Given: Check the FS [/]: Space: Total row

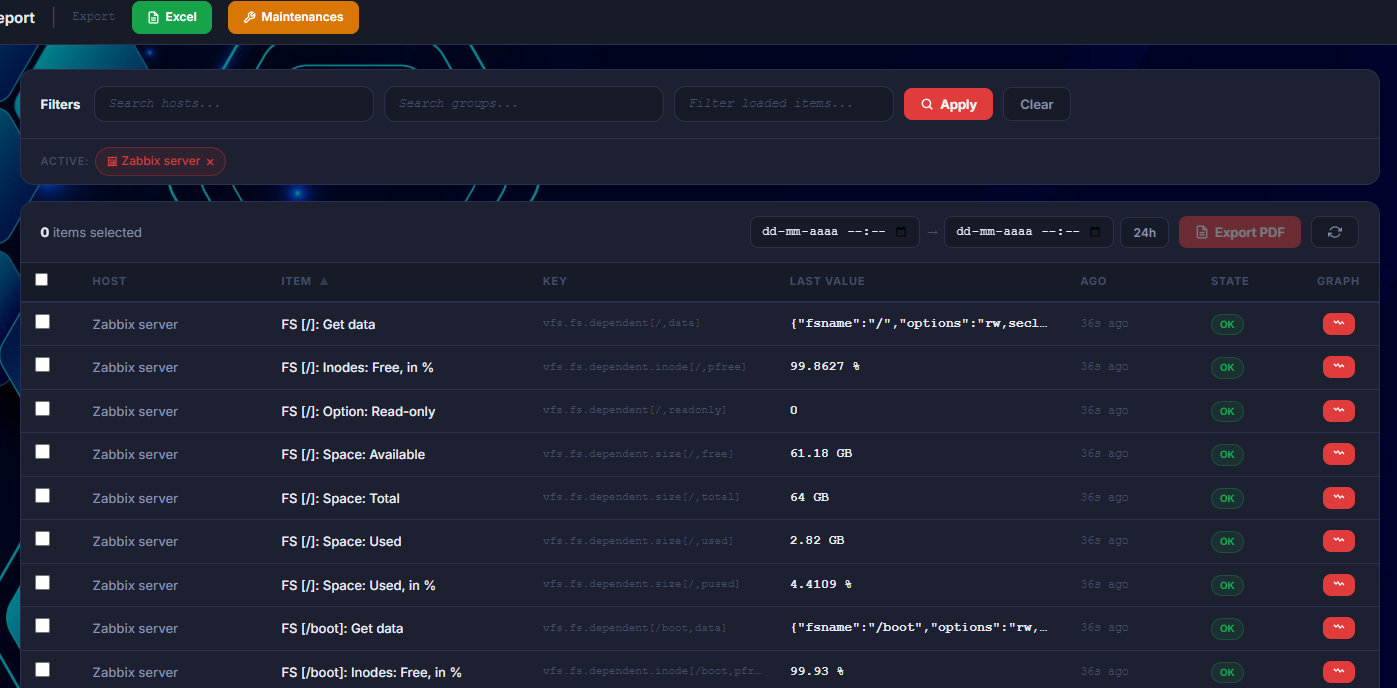Looking at the screenshot, I should 42,495.
